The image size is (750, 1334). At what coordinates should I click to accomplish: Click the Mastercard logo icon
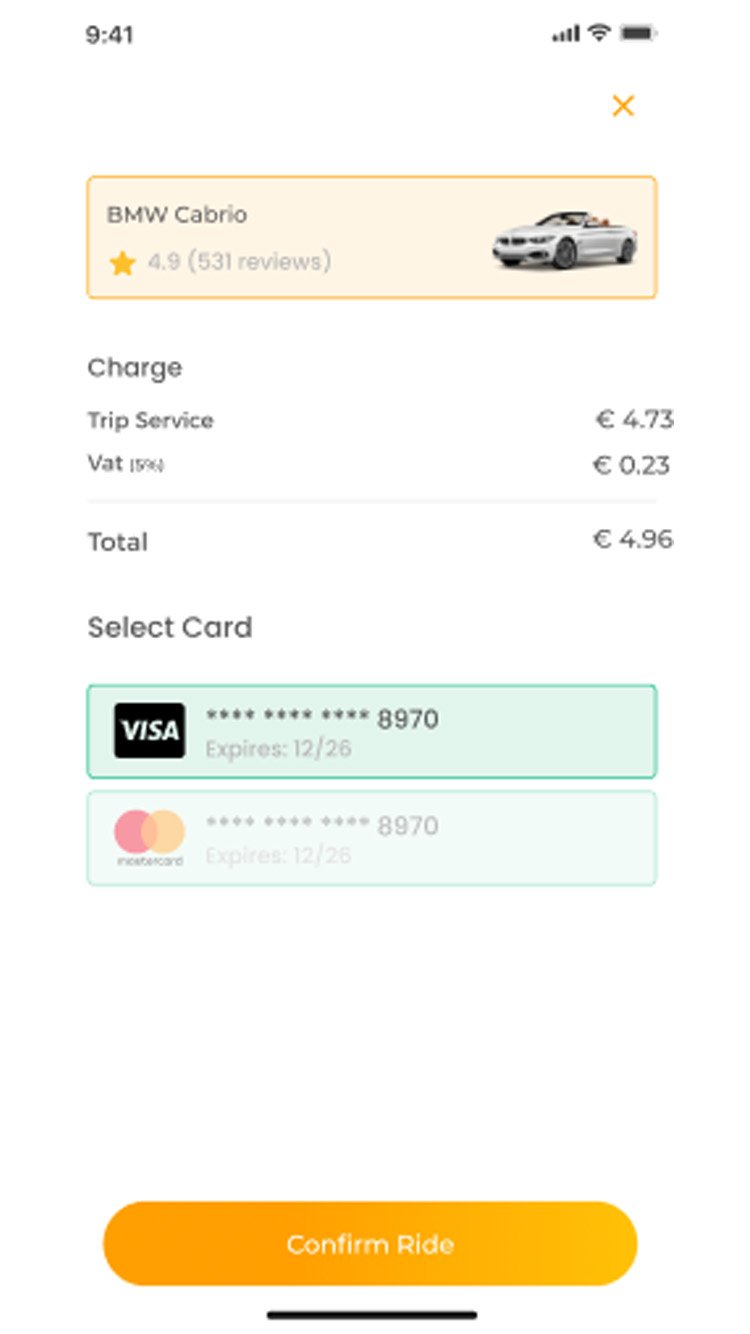[x=149, y=836]
